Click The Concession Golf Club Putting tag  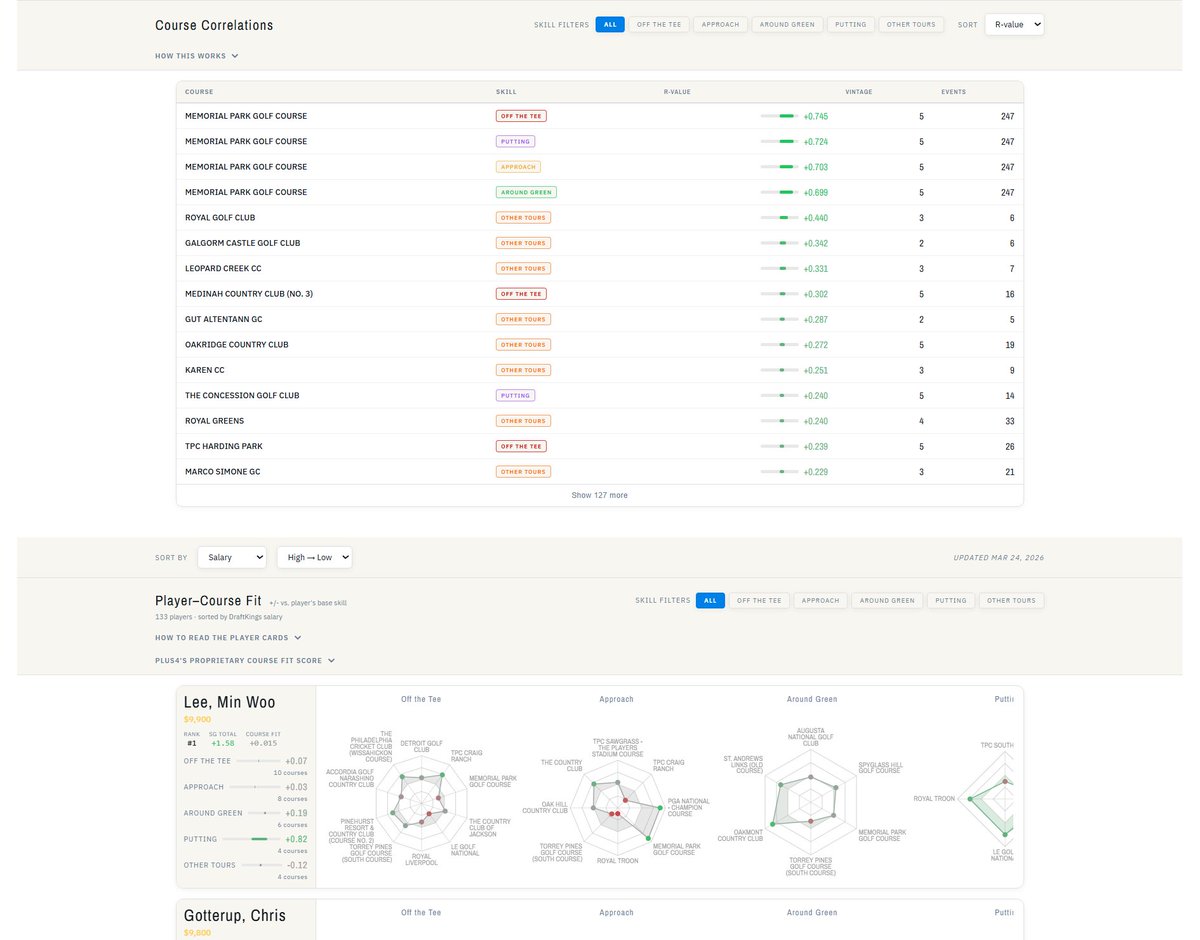pos(515,395)
